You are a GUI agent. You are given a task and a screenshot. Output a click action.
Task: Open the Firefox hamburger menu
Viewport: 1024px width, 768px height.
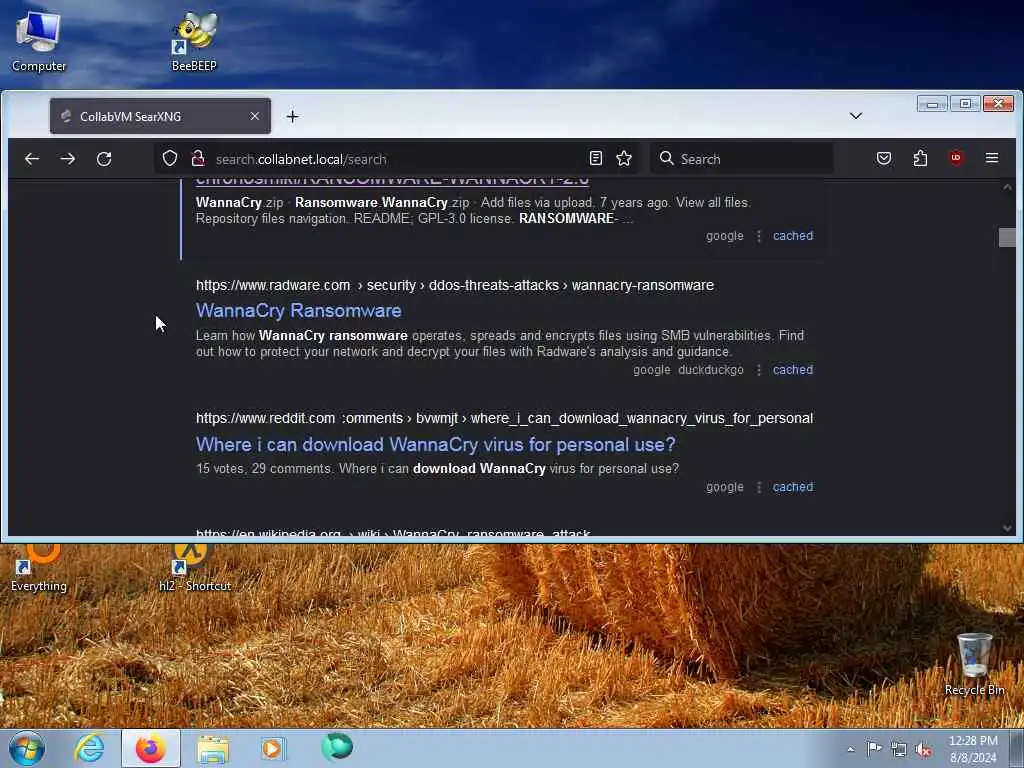[x=992, y=158]
